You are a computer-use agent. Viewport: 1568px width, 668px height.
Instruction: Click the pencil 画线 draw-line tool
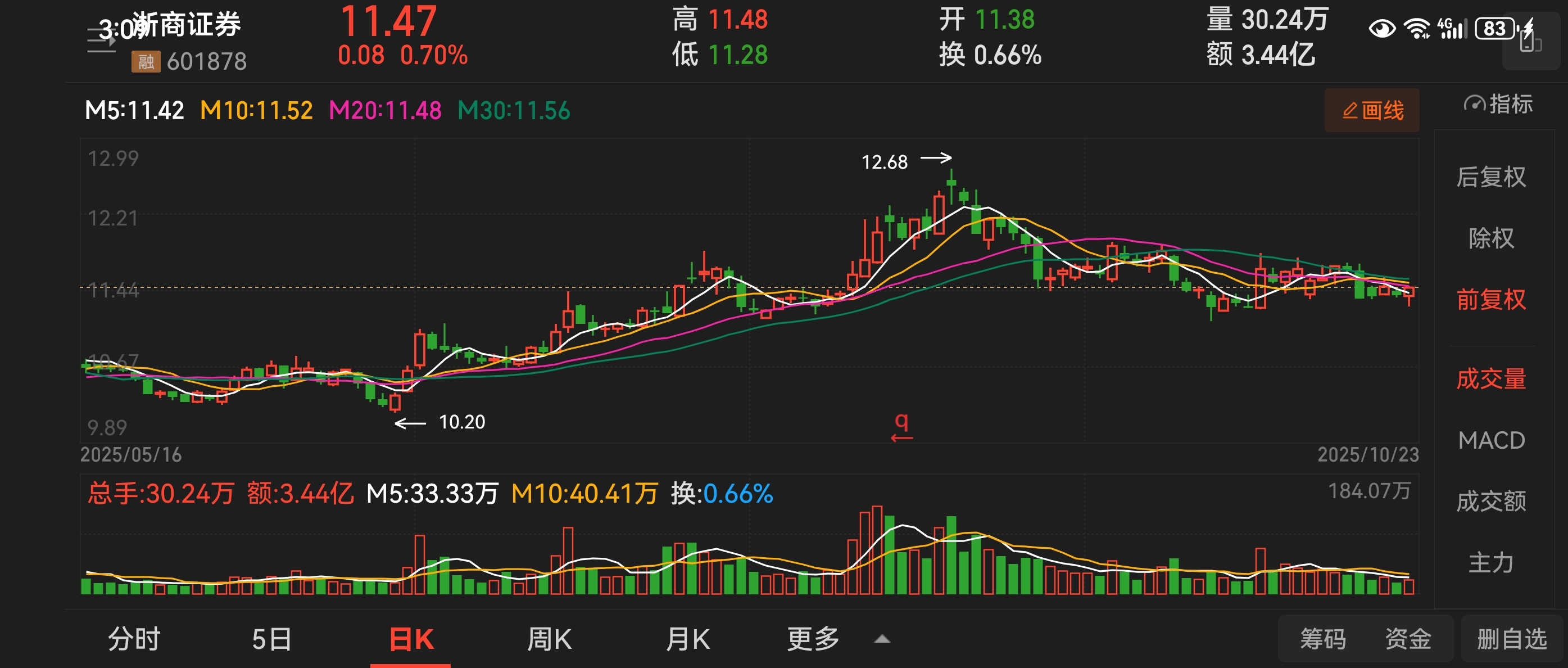(1371, 110)
